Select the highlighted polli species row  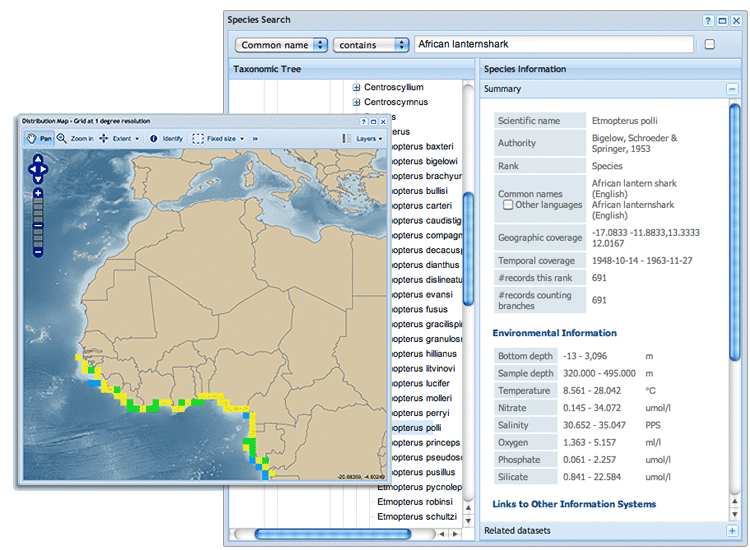[x=416, y=428]
